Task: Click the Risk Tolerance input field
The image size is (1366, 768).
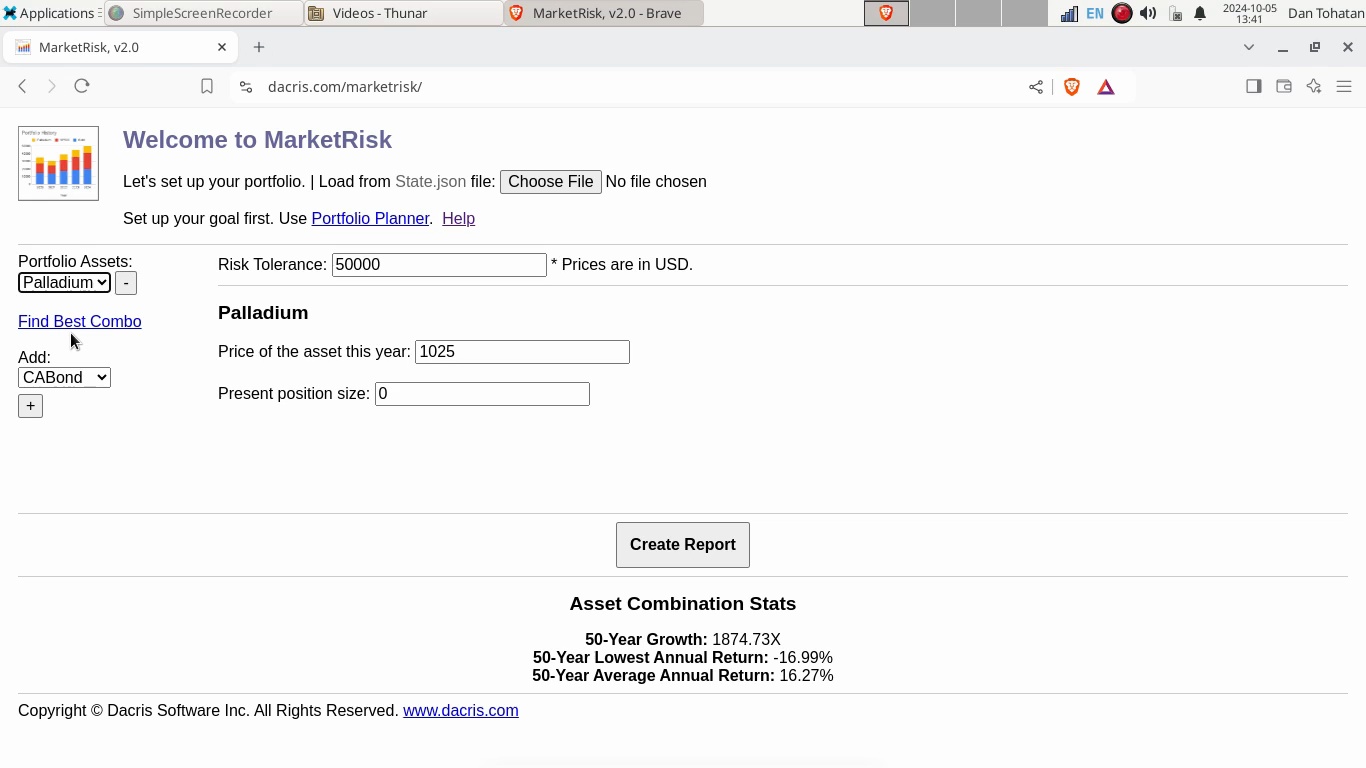Action: point(439,265)
